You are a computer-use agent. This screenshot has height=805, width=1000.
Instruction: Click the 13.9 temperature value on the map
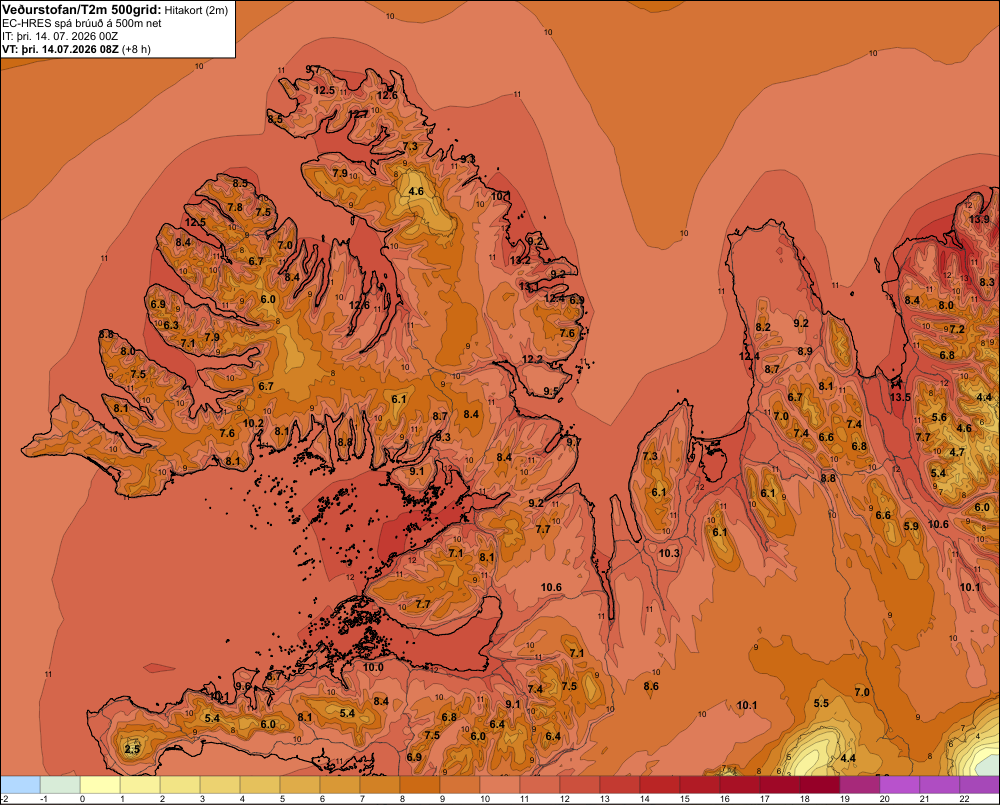[x=980, y=219]
